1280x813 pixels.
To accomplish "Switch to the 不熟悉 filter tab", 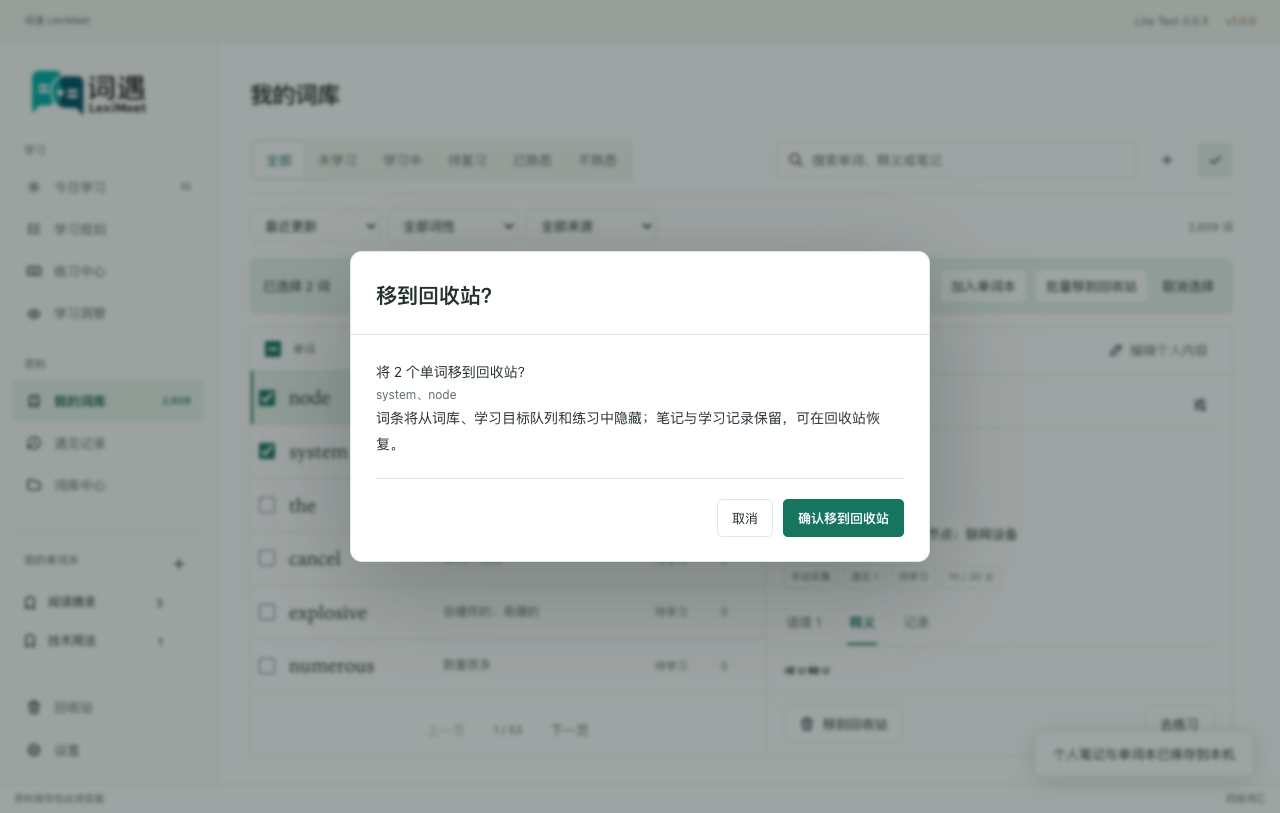I will click(x=598, y=160).
